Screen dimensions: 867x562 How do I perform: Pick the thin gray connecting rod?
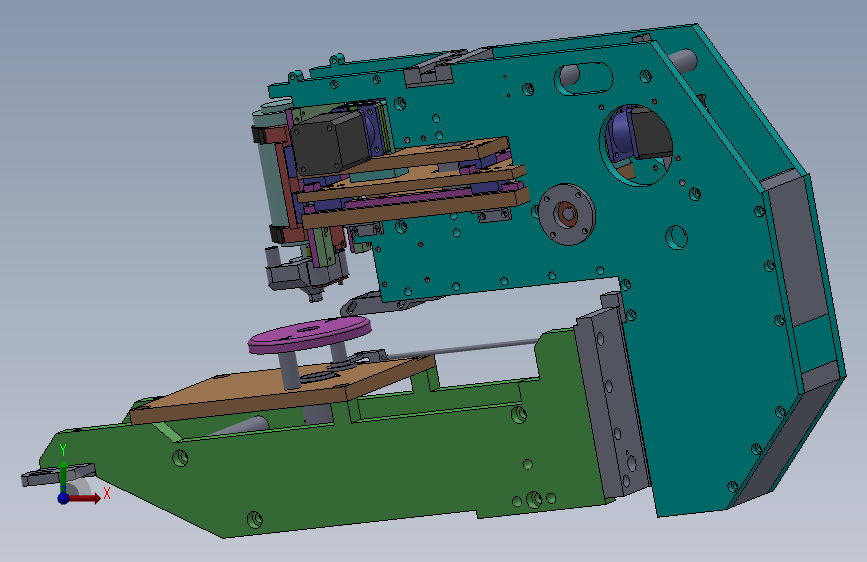tap(462, 348)
